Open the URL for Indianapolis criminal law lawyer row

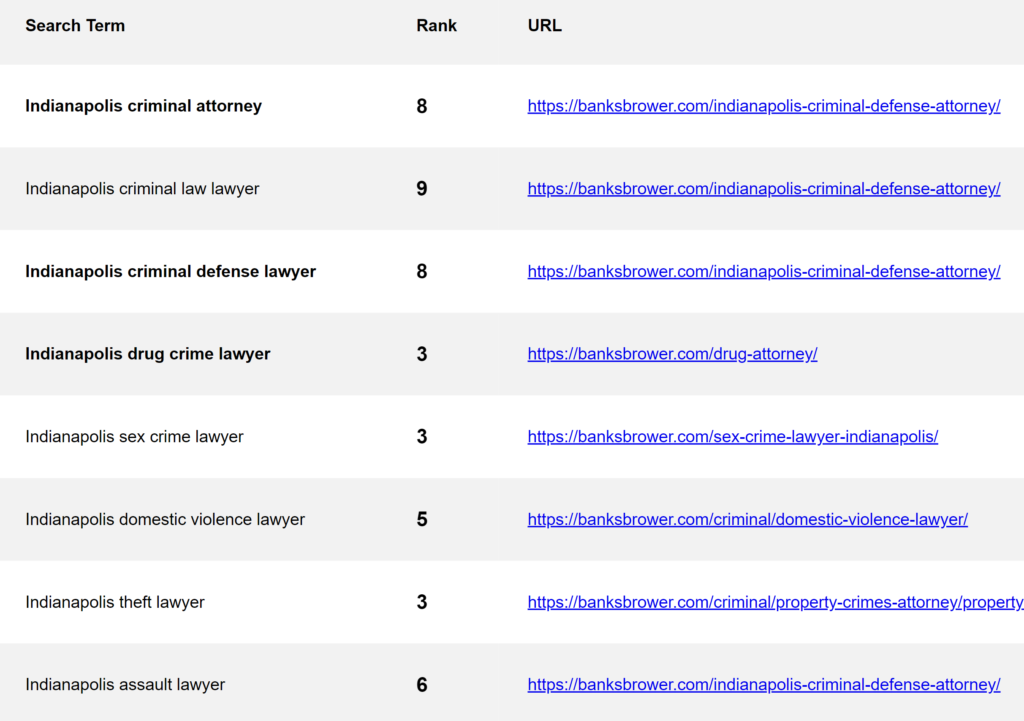(x=763, y=189)
